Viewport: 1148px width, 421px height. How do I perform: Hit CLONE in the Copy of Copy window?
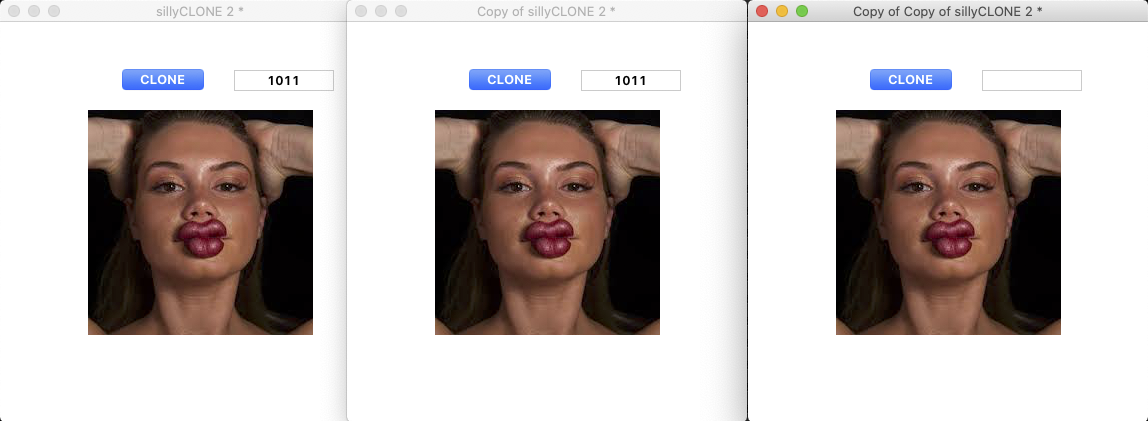point(910,80)
